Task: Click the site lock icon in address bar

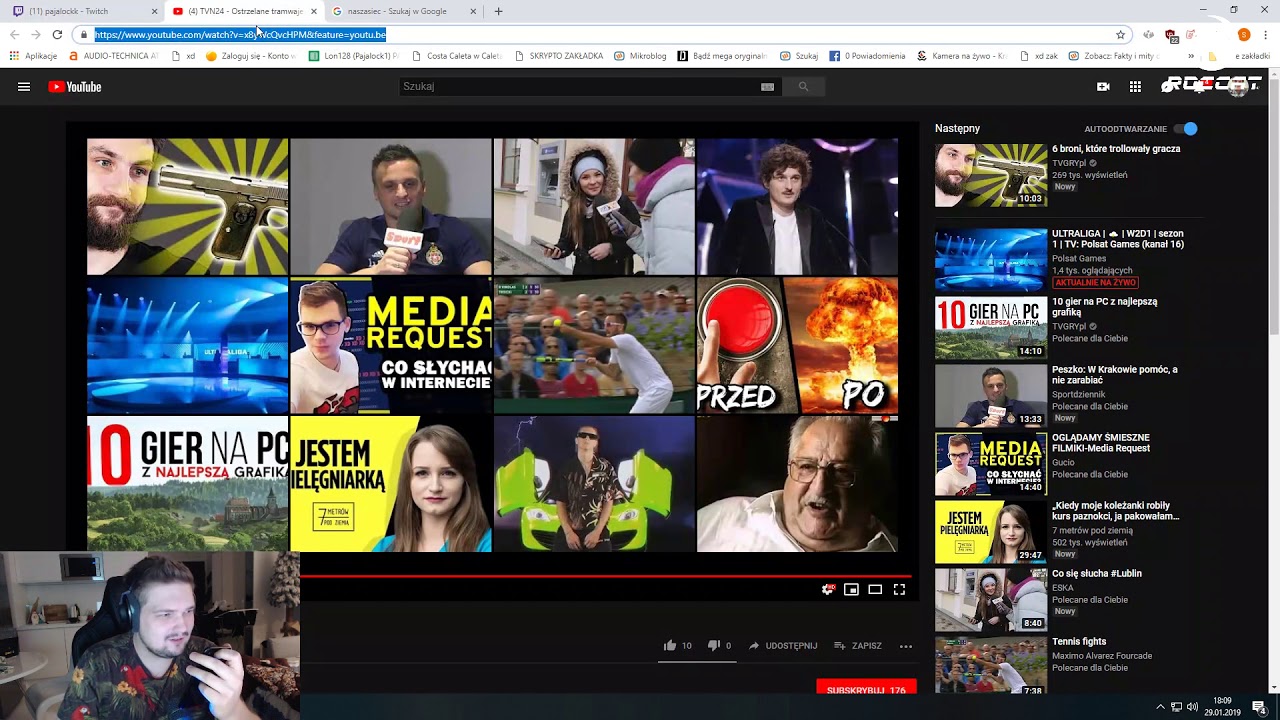Action: coord(84,34)
